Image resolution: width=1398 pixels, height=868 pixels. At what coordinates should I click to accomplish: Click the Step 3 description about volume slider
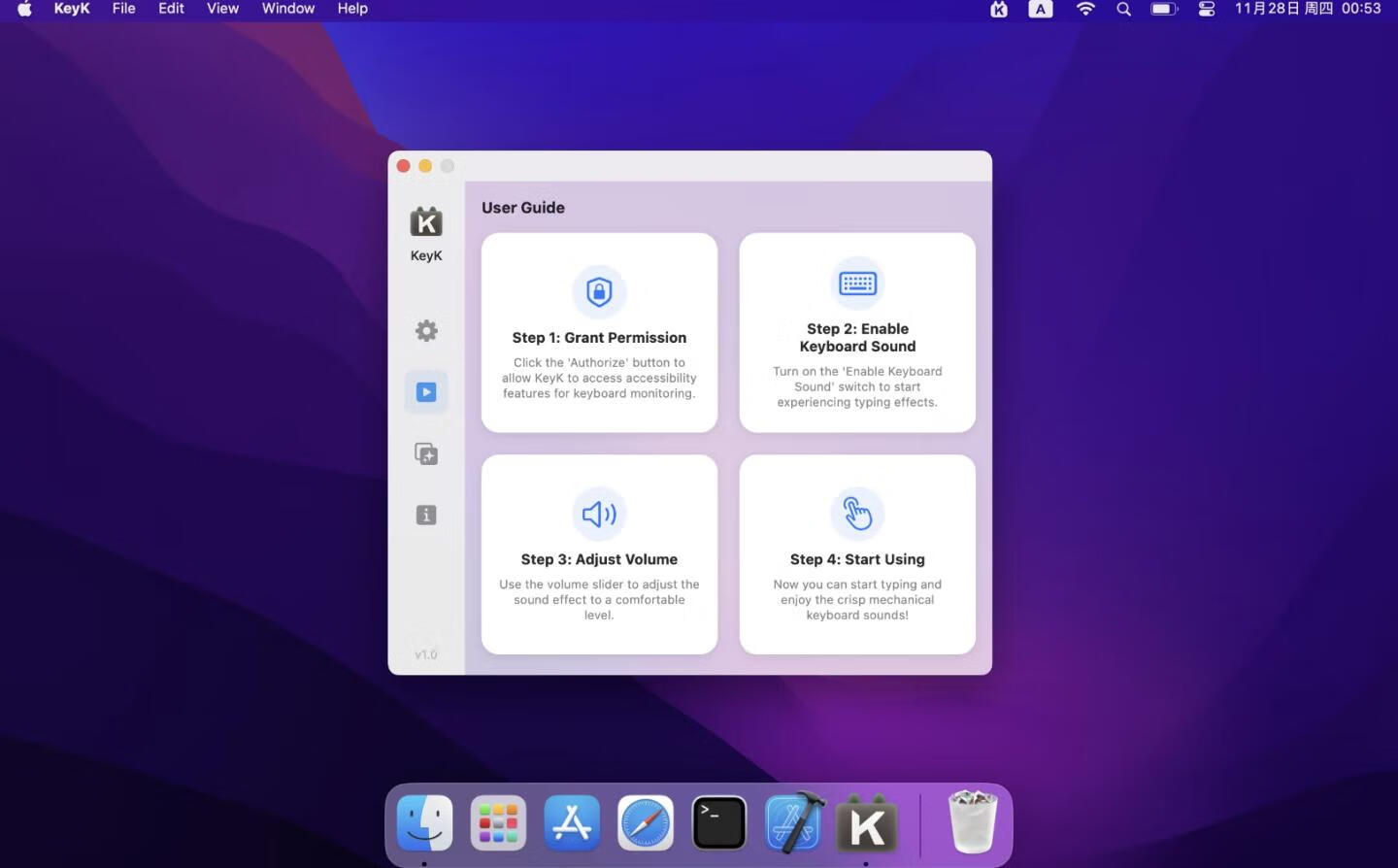point(599,599)
